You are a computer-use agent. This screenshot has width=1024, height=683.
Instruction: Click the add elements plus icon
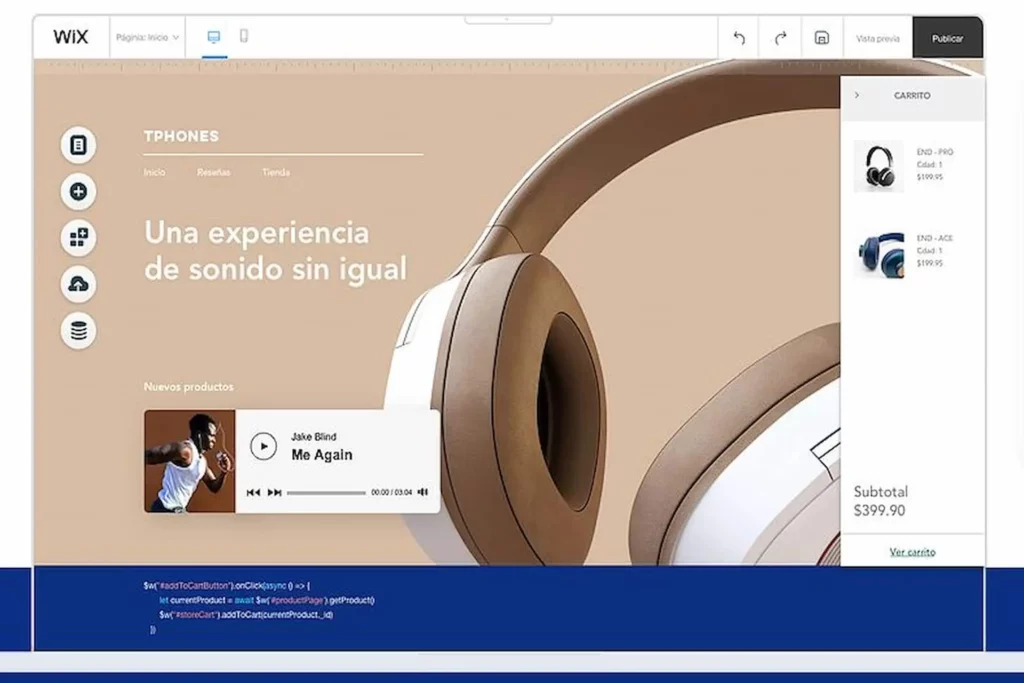(x=78, y=191)
